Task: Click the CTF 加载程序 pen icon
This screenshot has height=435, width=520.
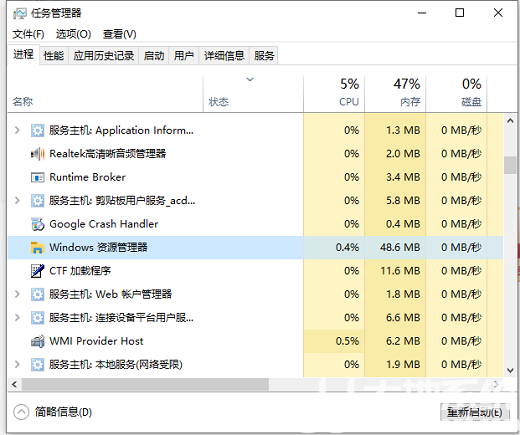Action: coord(37,271)
